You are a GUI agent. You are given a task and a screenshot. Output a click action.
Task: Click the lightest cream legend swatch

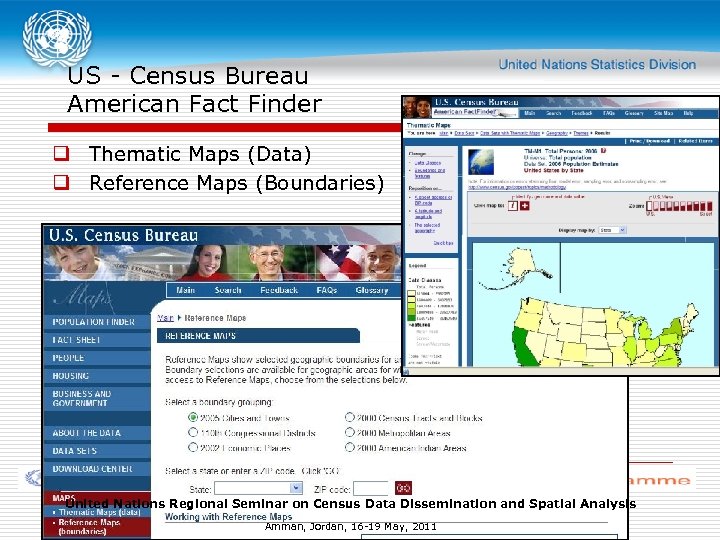coord(411,293)
